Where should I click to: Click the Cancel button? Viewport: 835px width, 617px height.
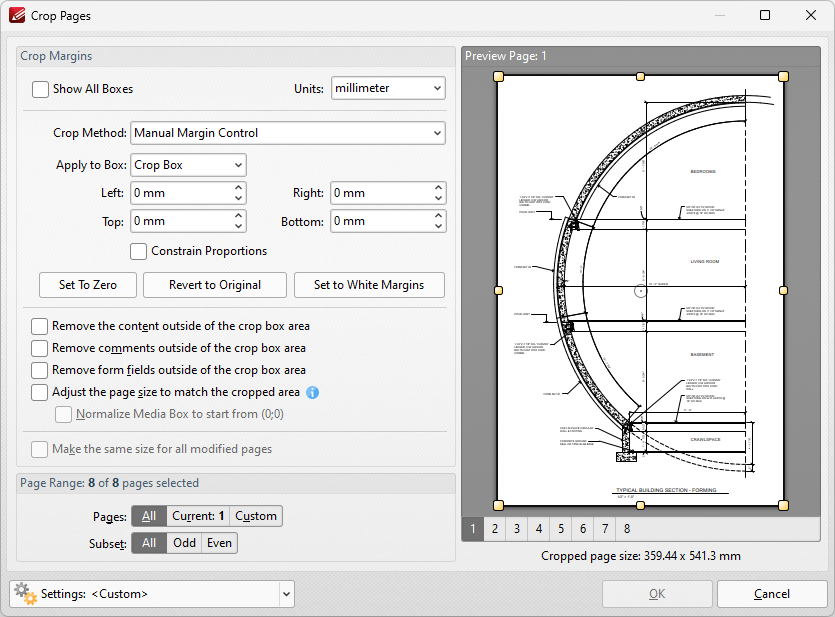[x=772, y=594]
